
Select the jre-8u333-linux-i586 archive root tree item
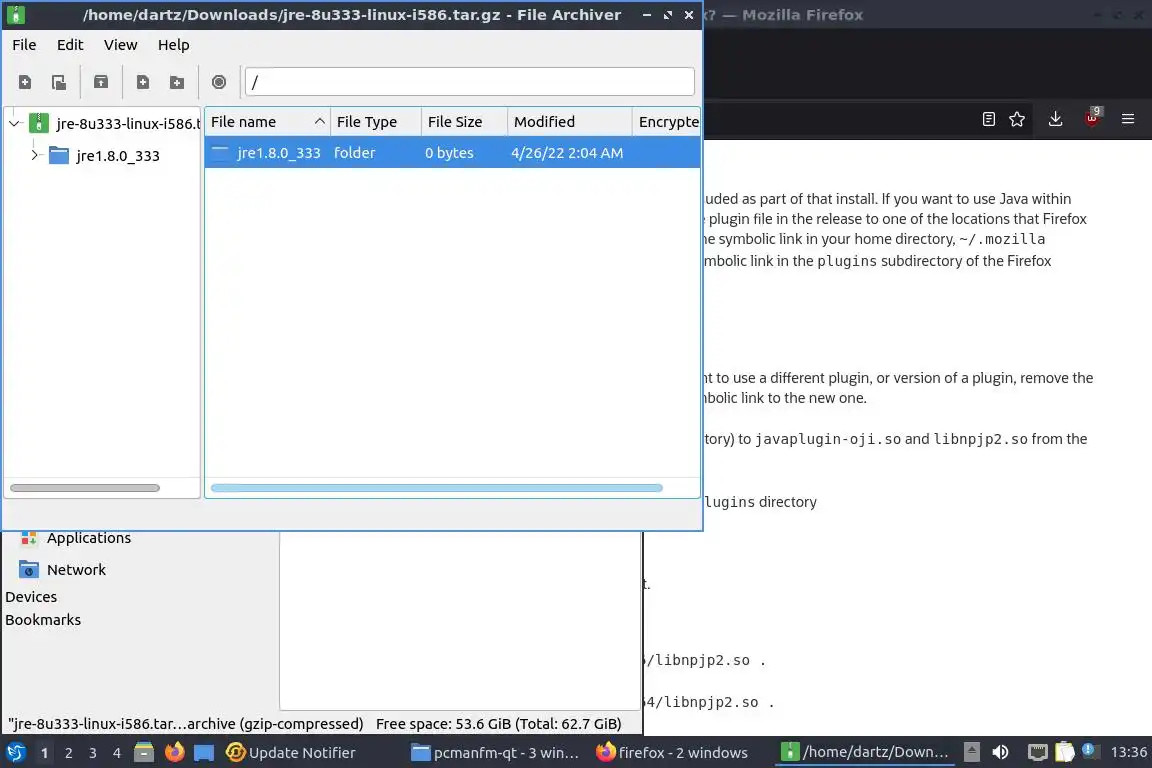tap(115, 123)
